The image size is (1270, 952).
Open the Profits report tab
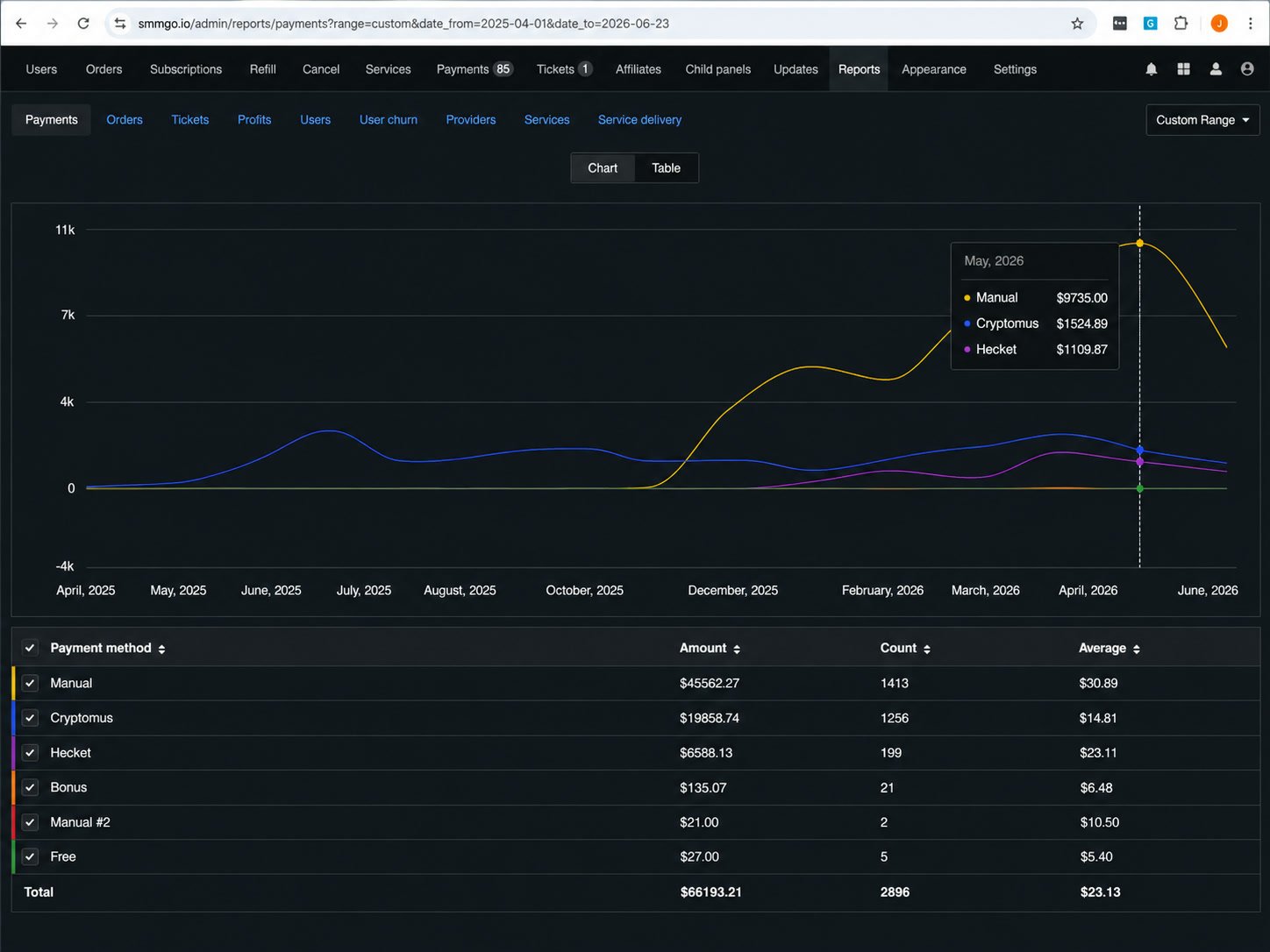point(254,120)
